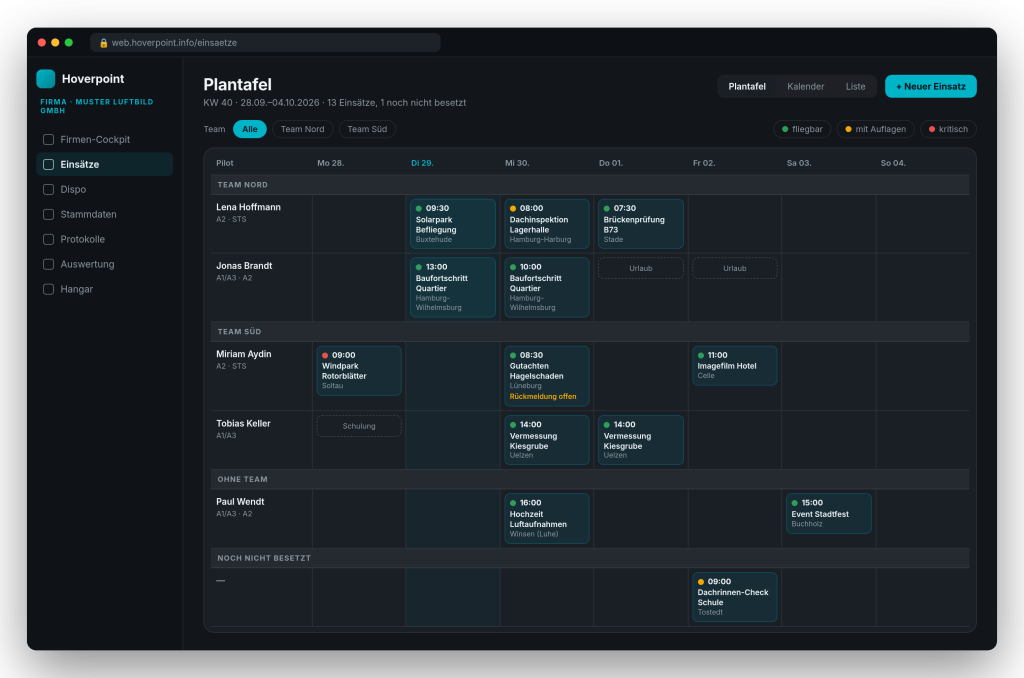Open Auswertung in the sidebar
This screenshot has height=678, width=1024.
[104, 264]
